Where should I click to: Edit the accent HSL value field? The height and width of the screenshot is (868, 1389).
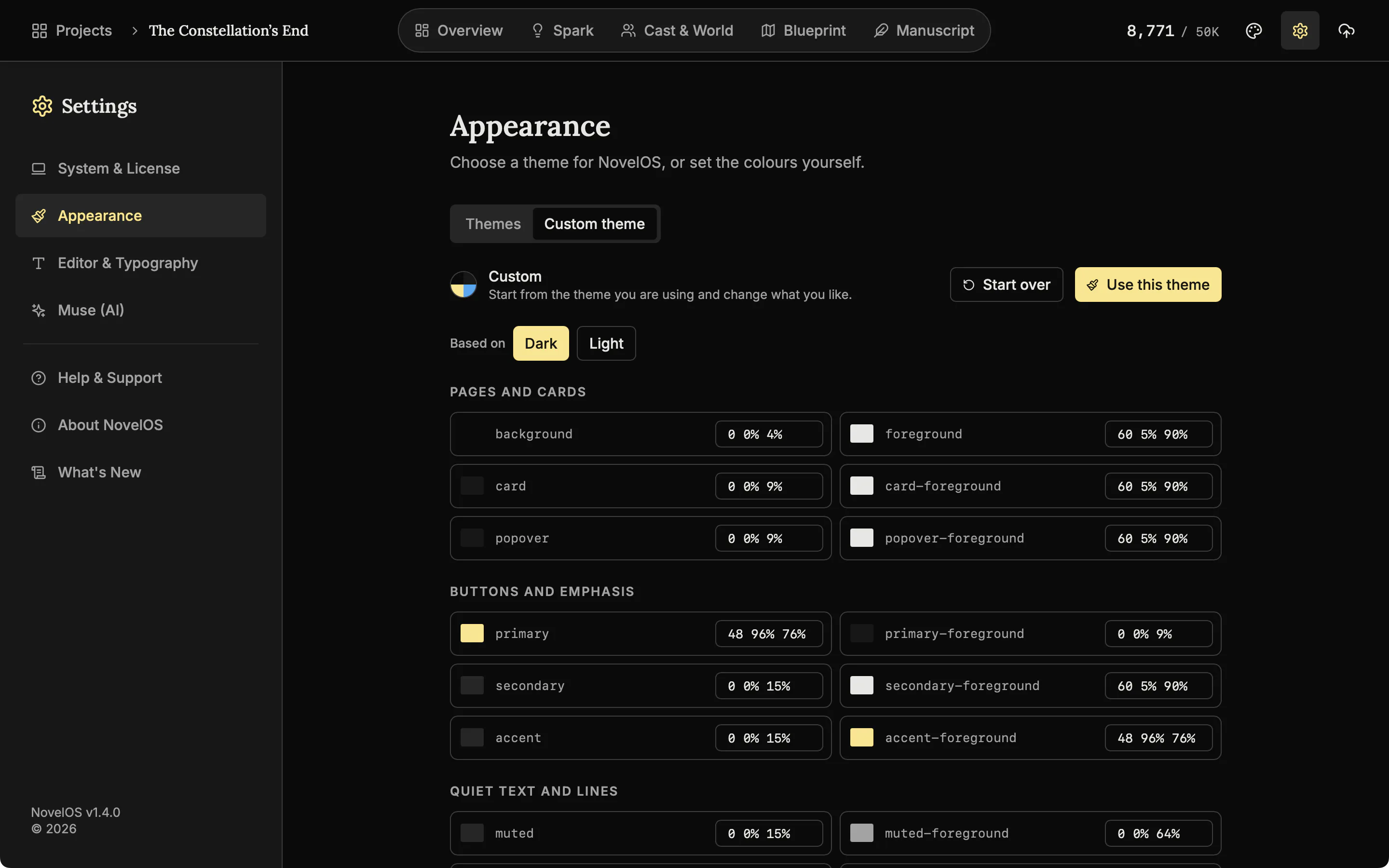coord(769,738)
